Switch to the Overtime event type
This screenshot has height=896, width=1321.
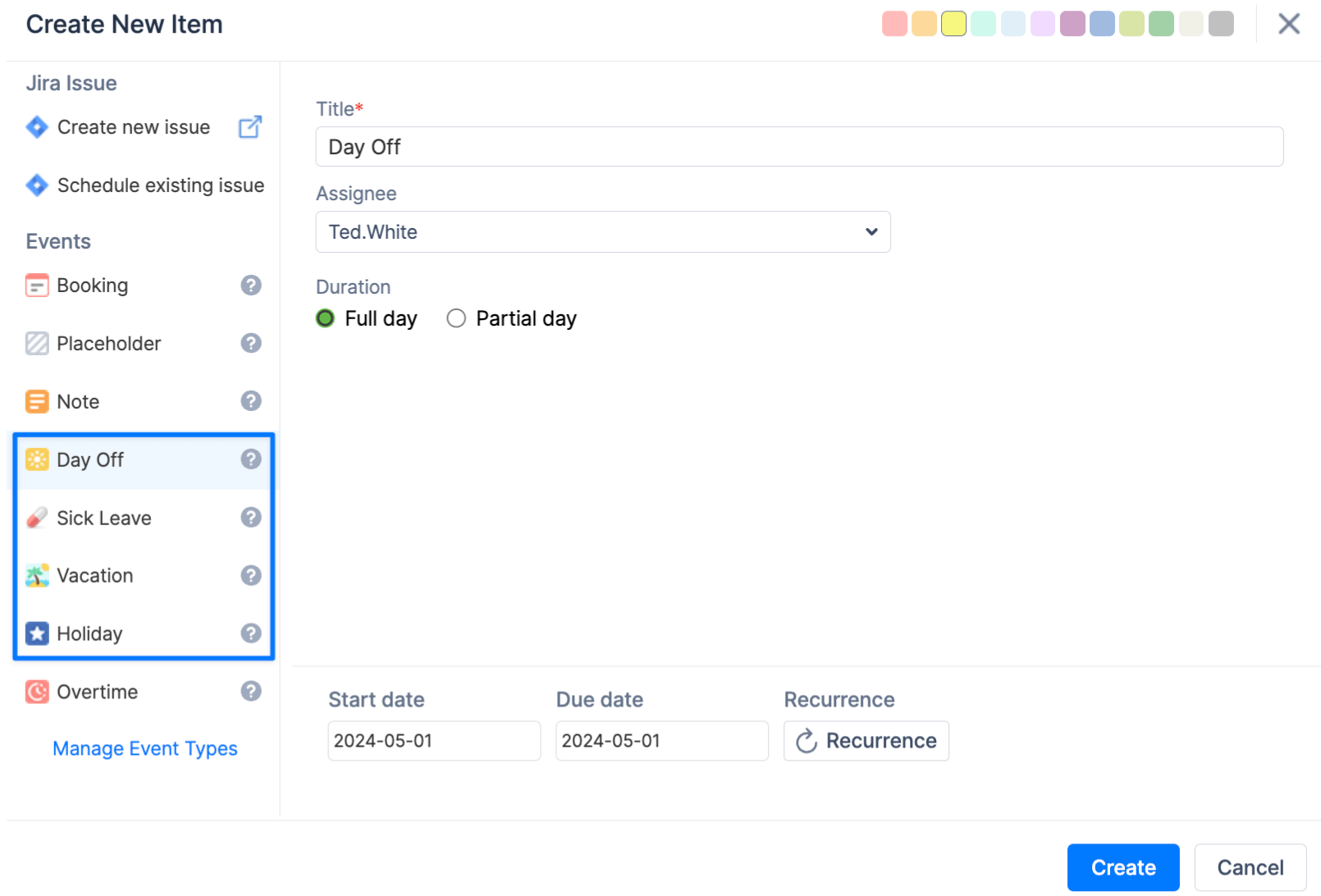coord(97,692)
